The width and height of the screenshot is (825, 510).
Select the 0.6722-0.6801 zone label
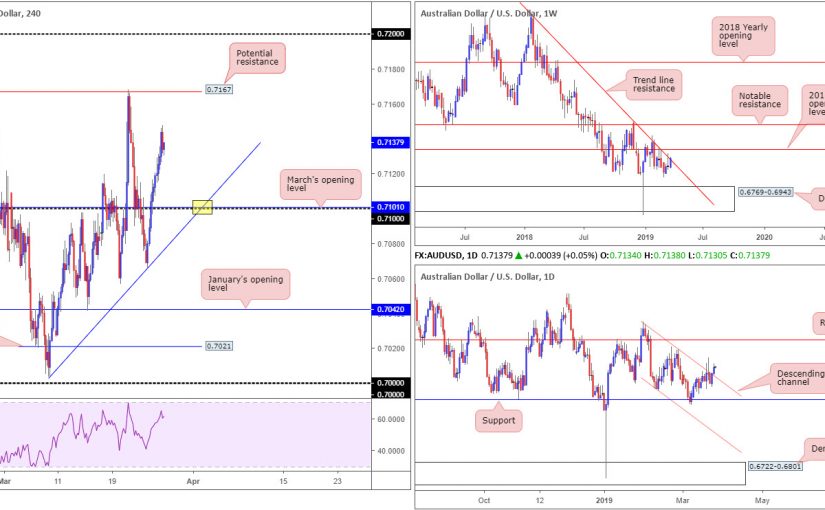[x=778, y=466]
